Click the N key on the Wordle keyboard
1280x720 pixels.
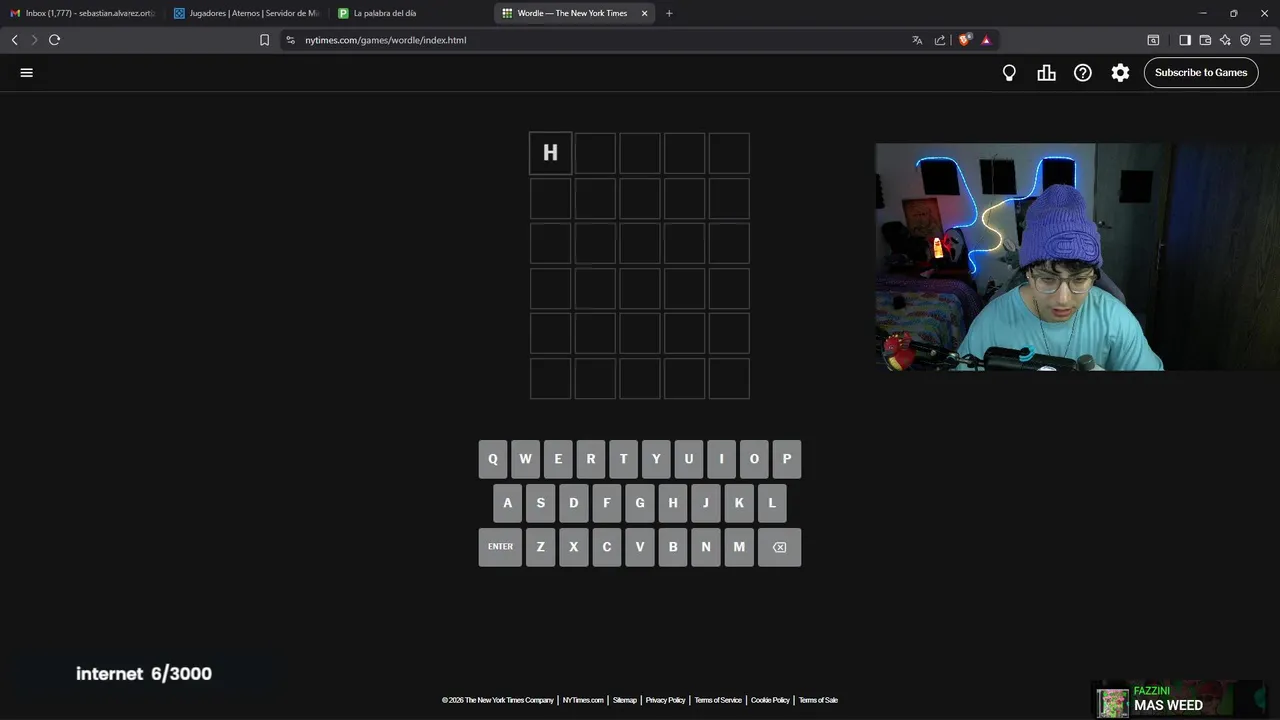706,547
